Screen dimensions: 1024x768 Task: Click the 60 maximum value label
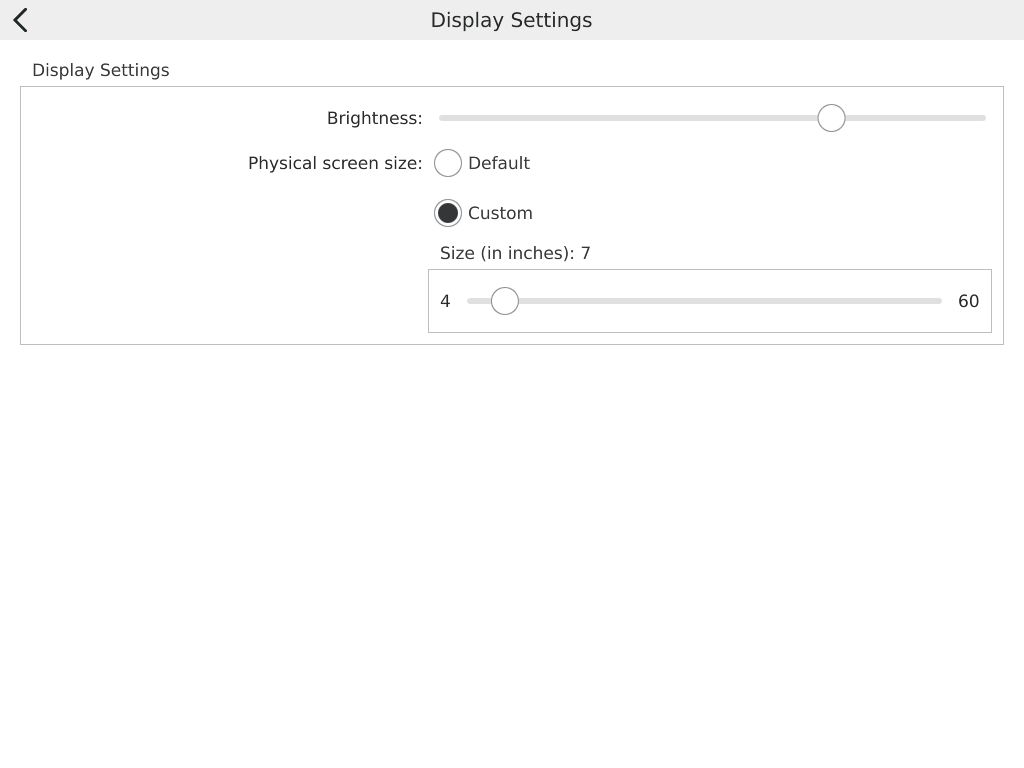[968, 301]
